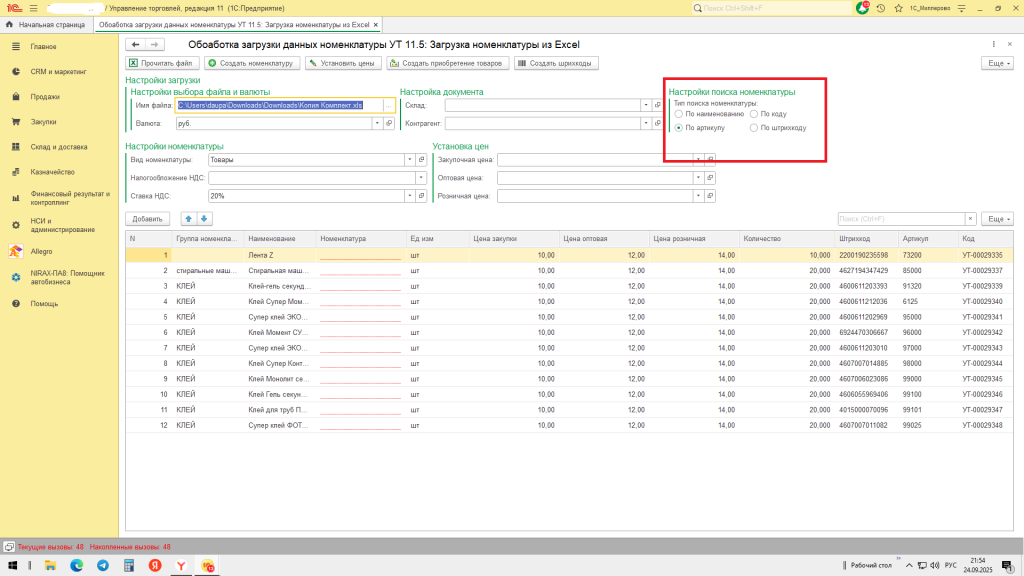Viewport: 1024px width, 576px height.
Task: Select the По наименованию search option
Action: pos(680,114)
